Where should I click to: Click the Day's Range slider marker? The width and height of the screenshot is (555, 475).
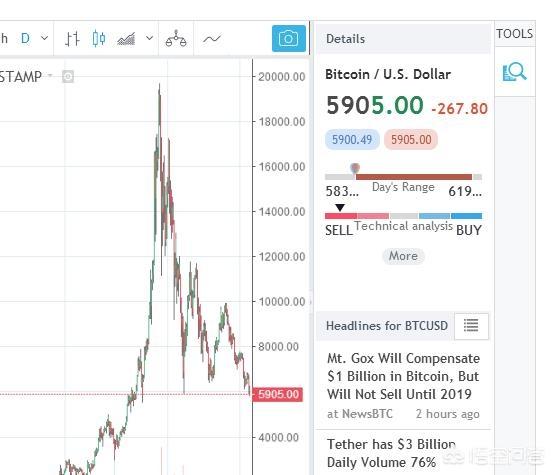click(x=355, y=168)
